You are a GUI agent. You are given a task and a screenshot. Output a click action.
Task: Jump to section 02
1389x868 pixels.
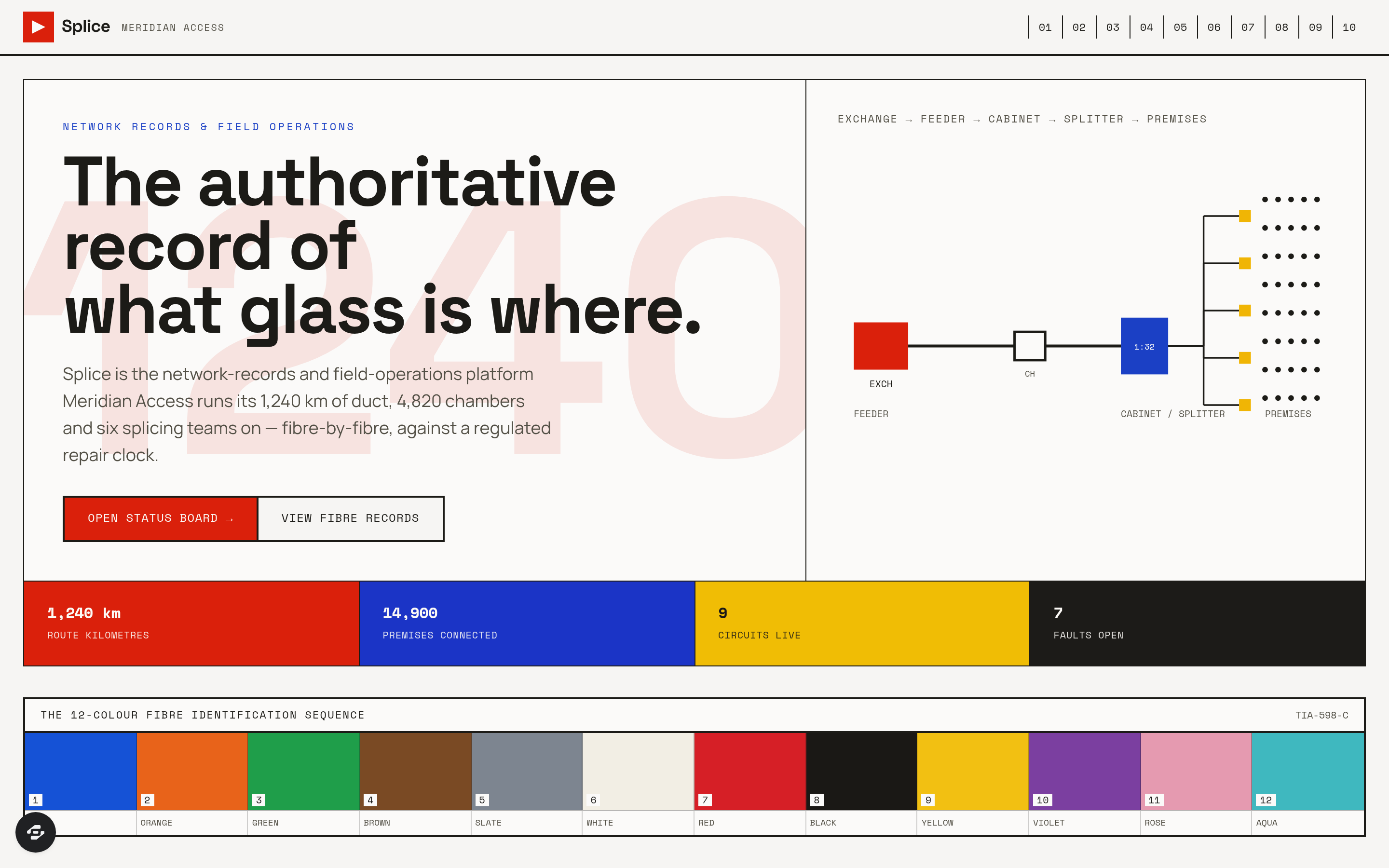point(1078,27)
